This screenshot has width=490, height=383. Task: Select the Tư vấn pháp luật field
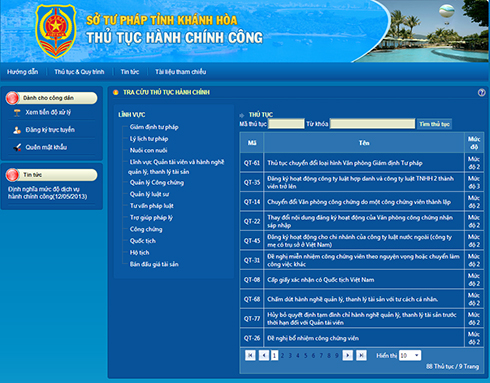(152, 206)
